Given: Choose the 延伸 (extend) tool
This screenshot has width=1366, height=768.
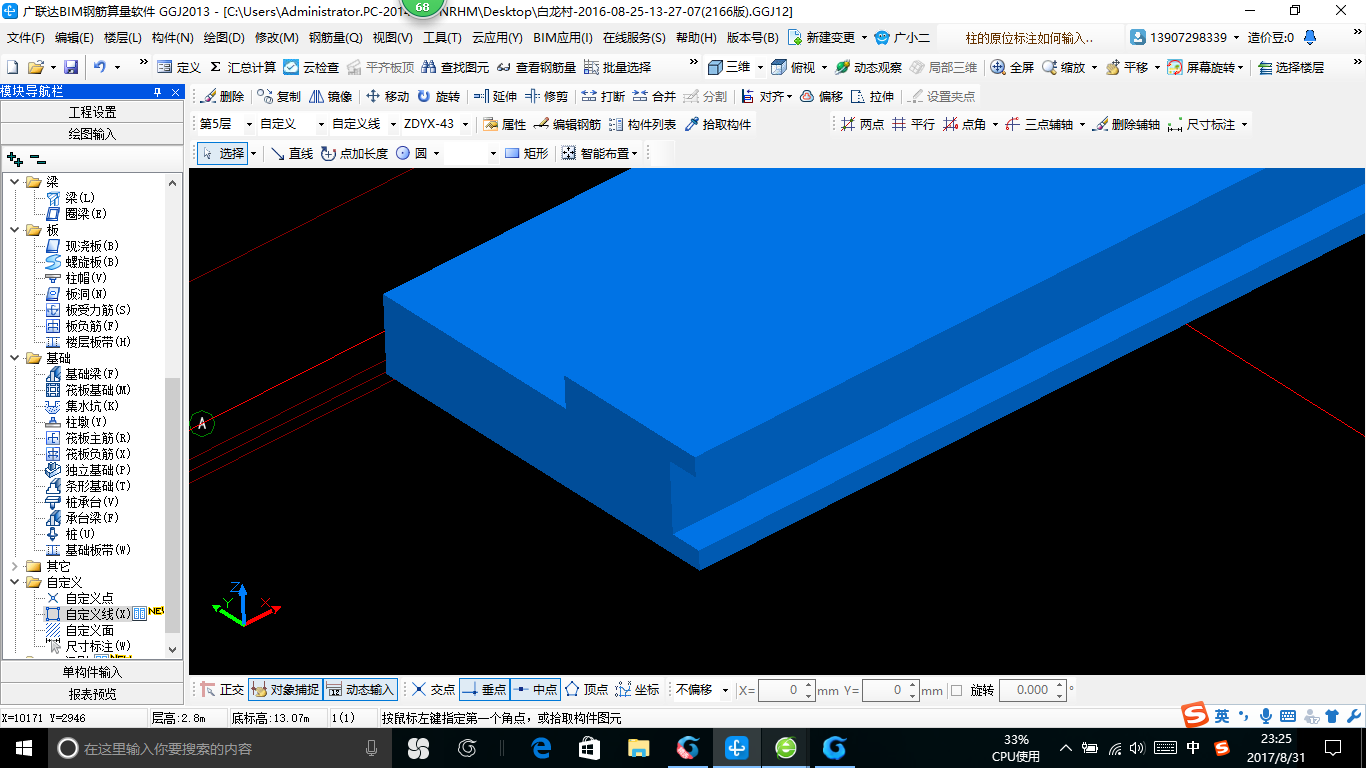Looking at the screenshot, I should (495, 97).
